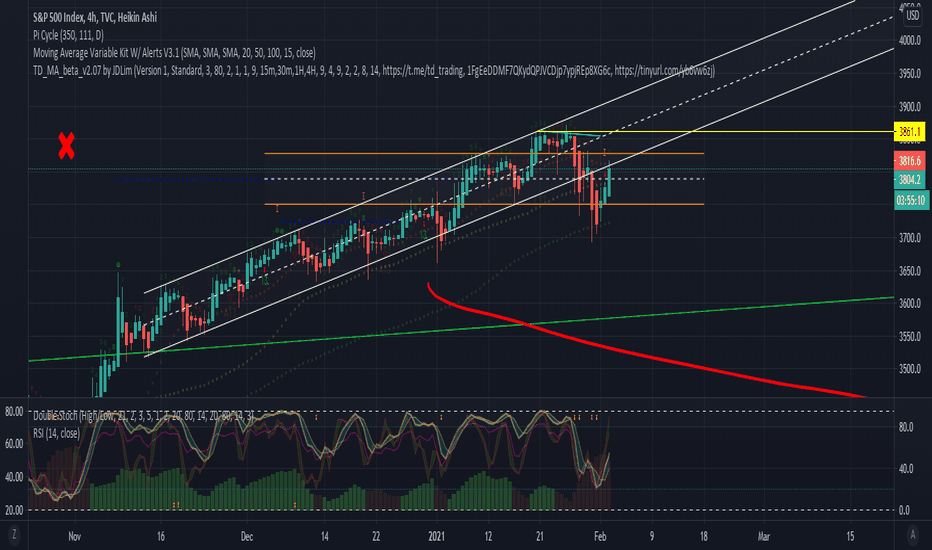Screen dimensions: 932x550
Task: Toggle the A auto-scale button at bottom-right
Action: (913, 535)
